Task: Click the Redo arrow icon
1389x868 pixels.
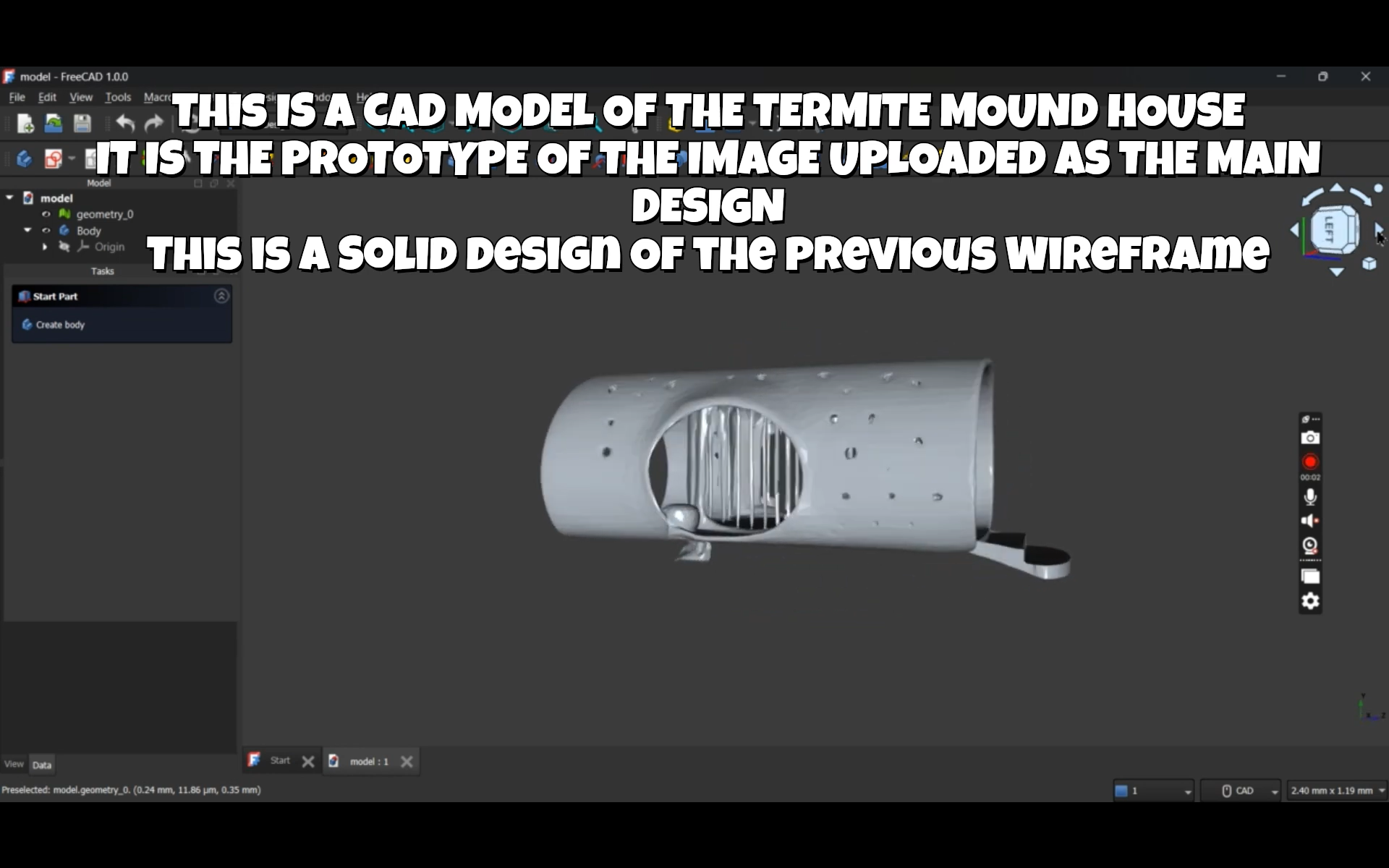Action: coord(153,124)
